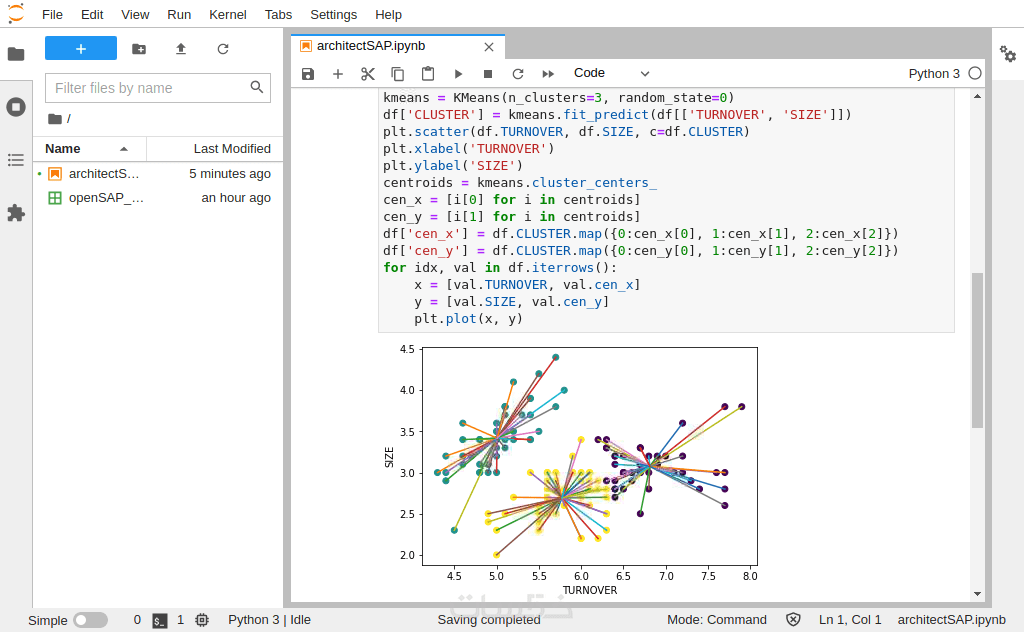Screen dimensions: 1024x632
Task: Copy the selected cell
Action: point(397,74)
